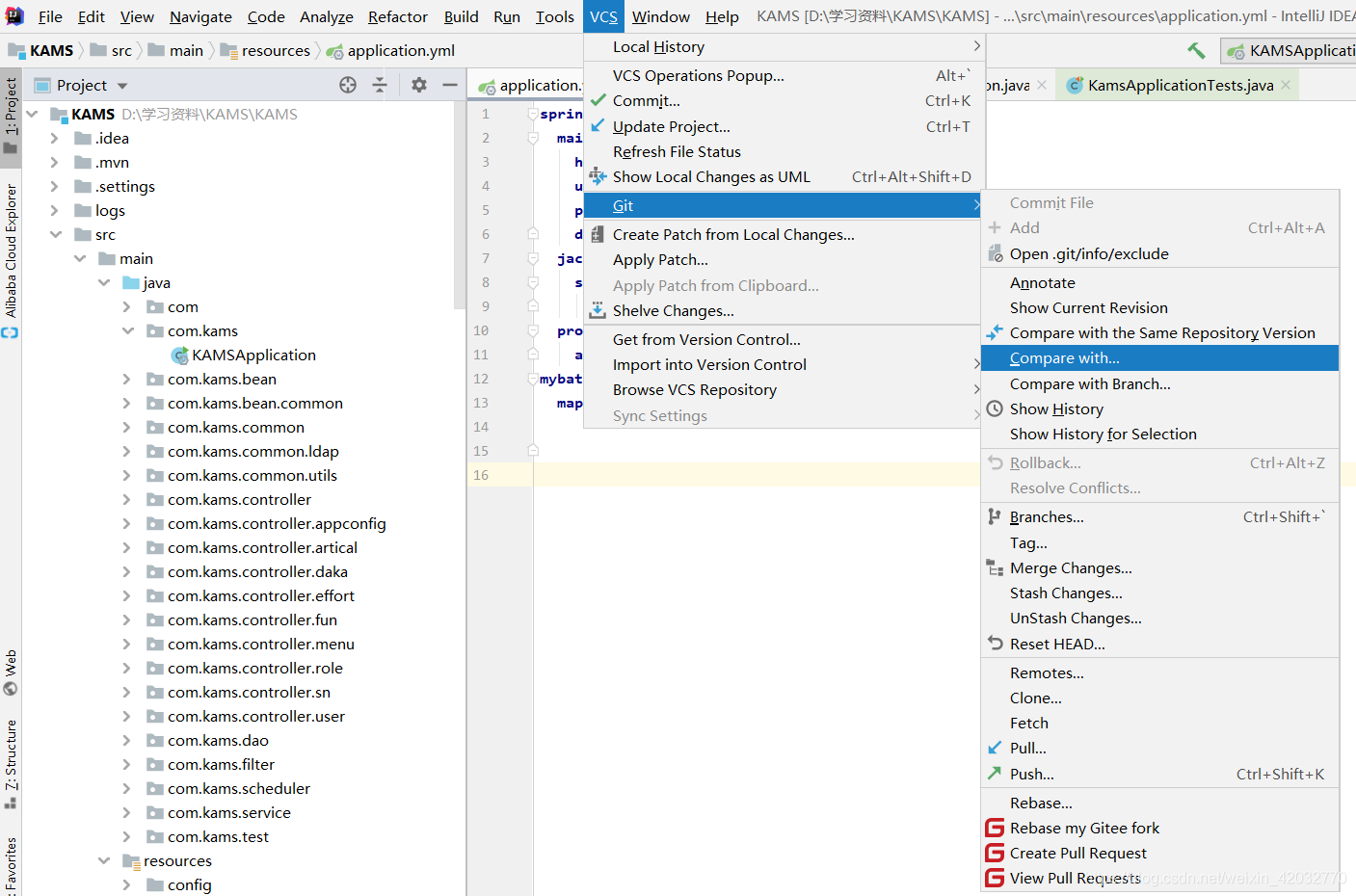Choose Merge Changes... in Git submenu
The width and height of the screenshot is (1356, 896).
[1160, 567]
